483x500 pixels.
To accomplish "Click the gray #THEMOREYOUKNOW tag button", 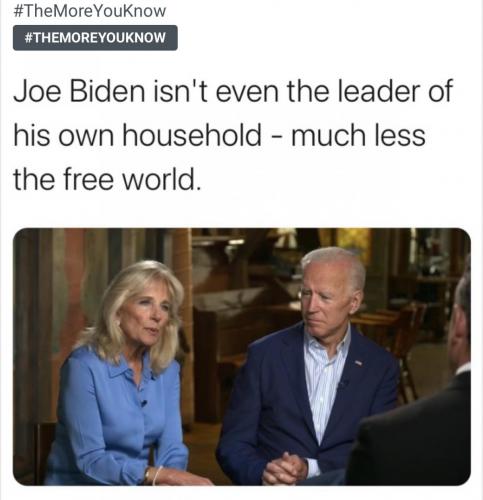I will [95, 38].
